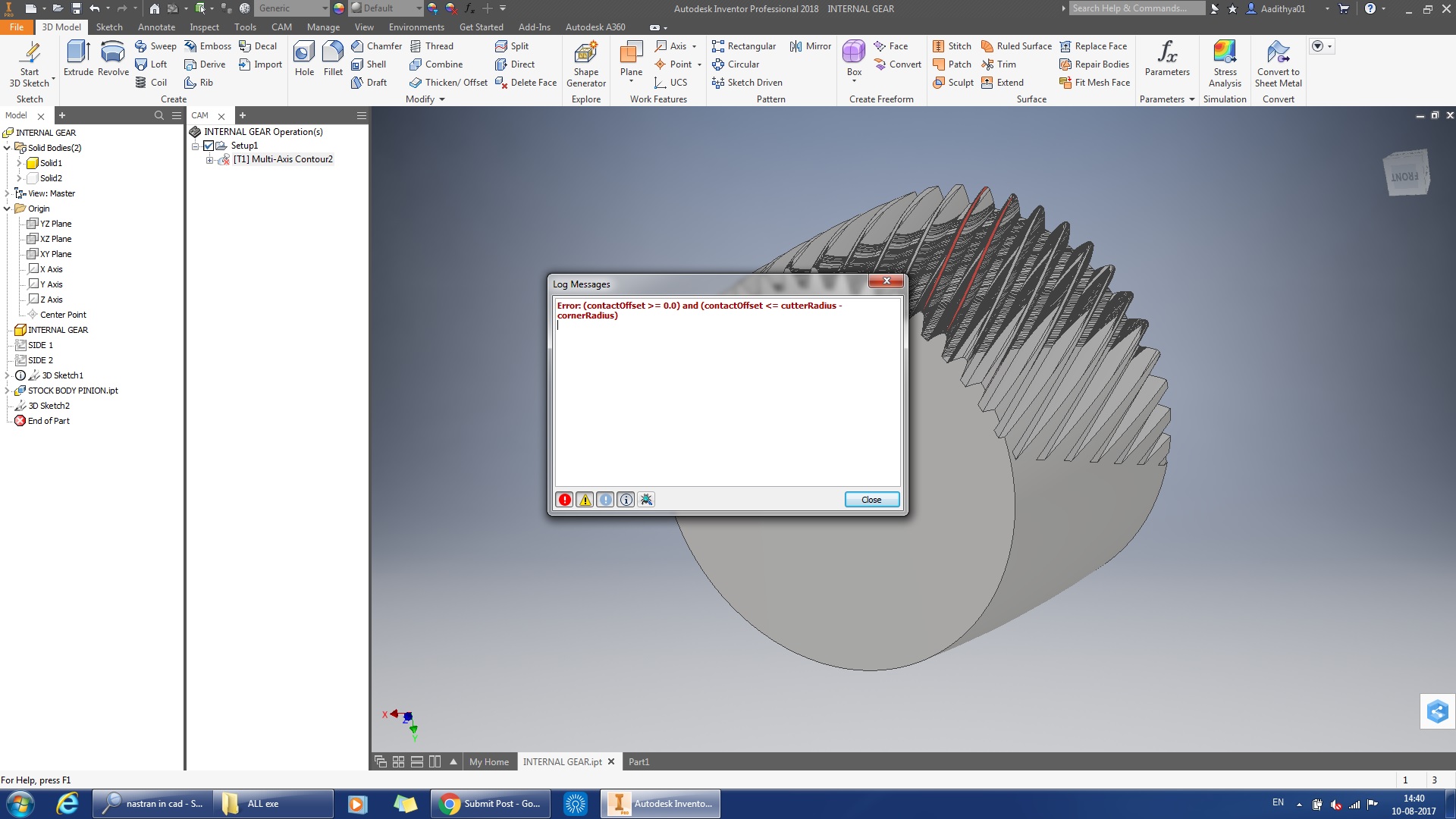Open the Parameters dialog
This screenshot has width=1456, height=819.
coord(1167,61)
